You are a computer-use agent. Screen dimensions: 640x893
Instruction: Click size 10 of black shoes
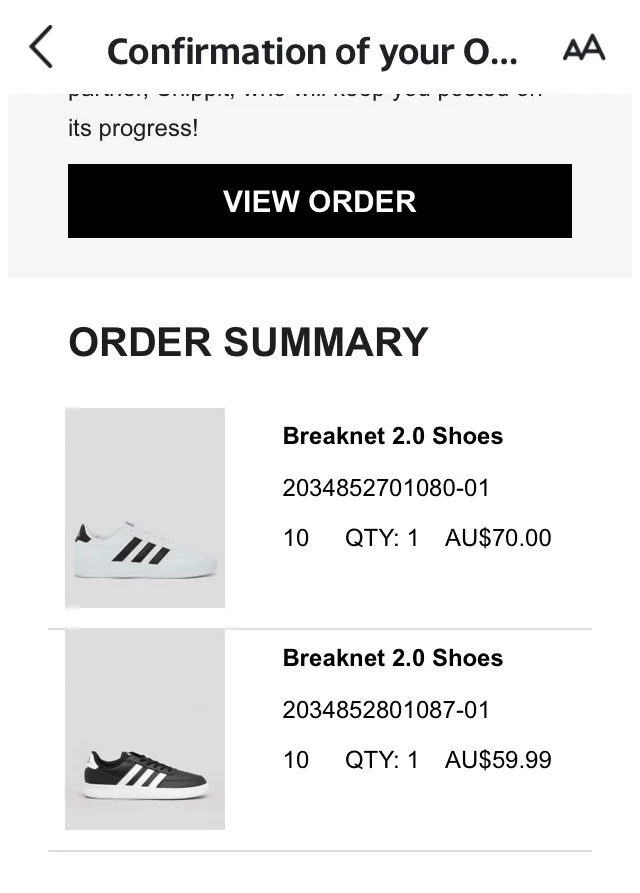click(296, 760)
